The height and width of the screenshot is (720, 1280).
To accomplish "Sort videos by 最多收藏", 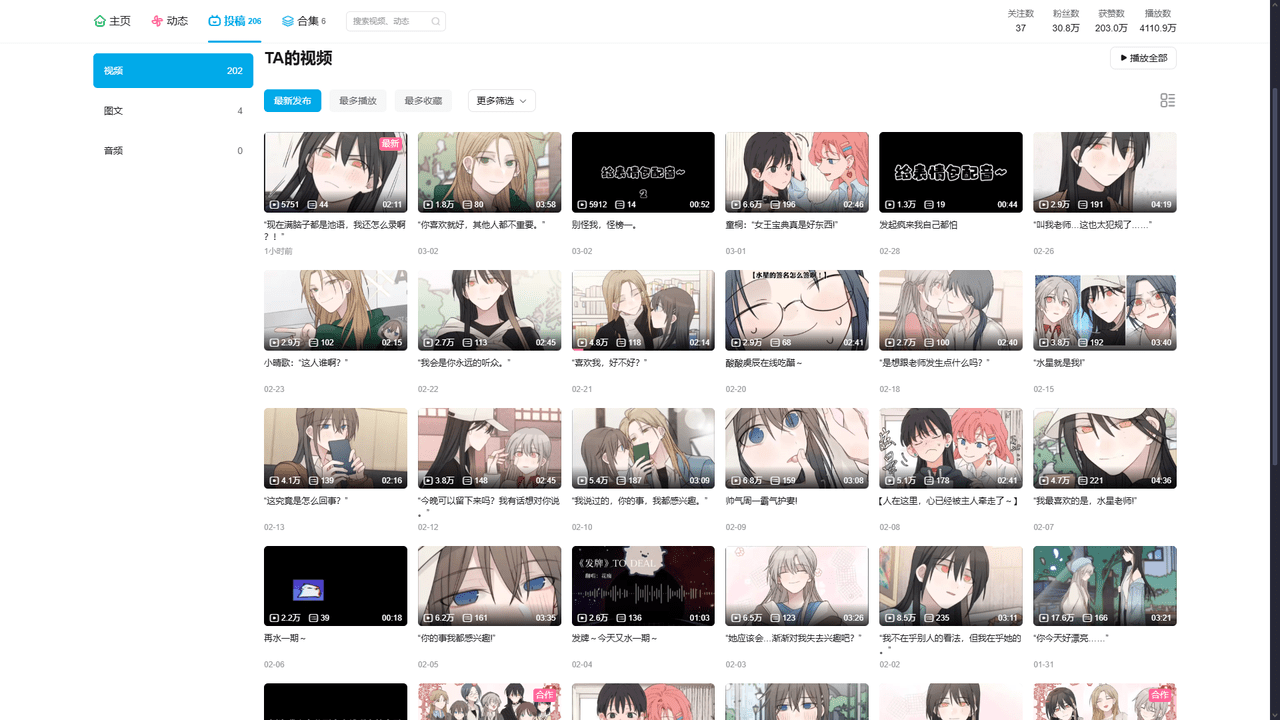I will (423, 100).
